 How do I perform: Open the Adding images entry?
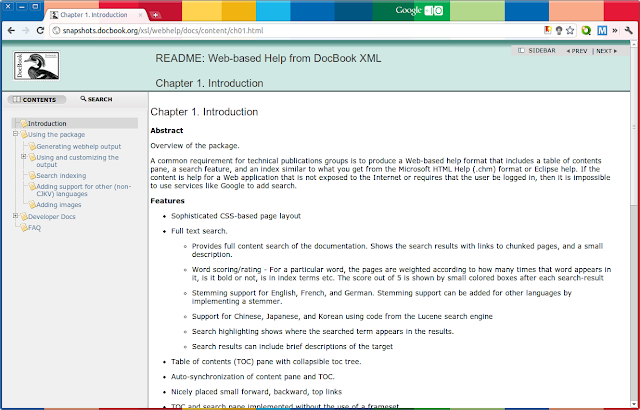point(59,205)
